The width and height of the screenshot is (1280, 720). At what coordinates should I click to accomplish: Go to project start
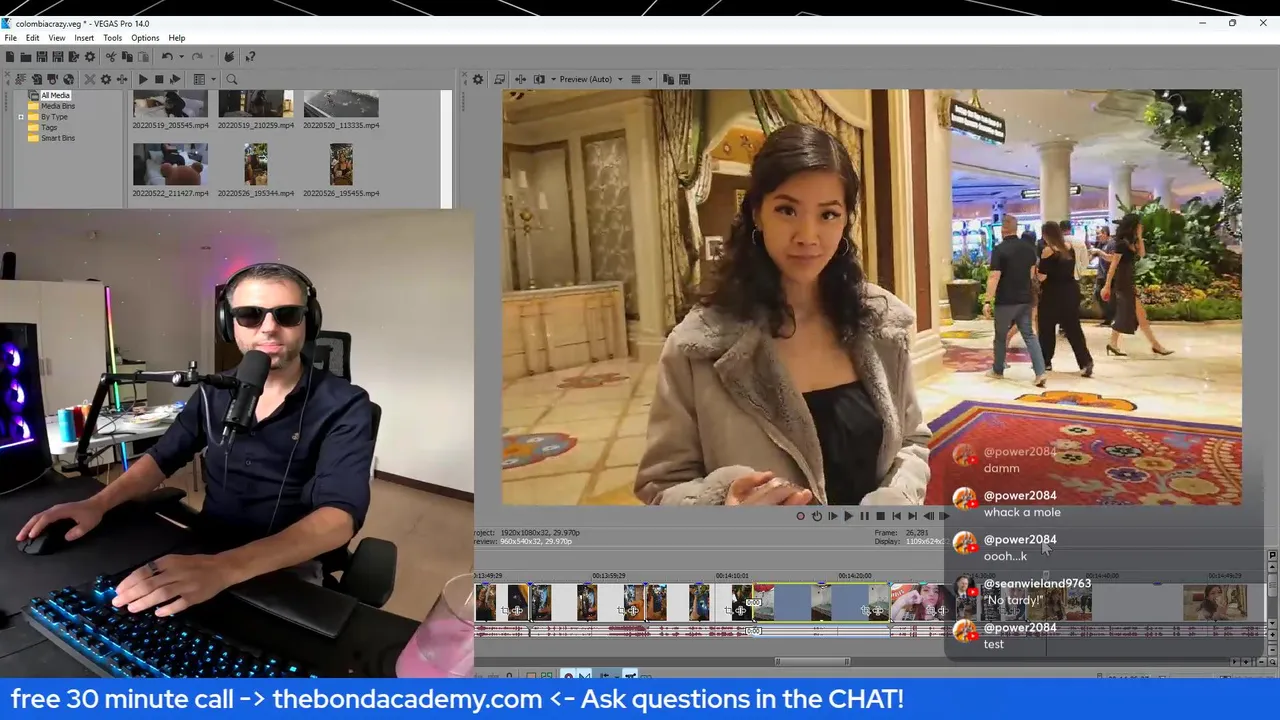[x=897, y=516]
